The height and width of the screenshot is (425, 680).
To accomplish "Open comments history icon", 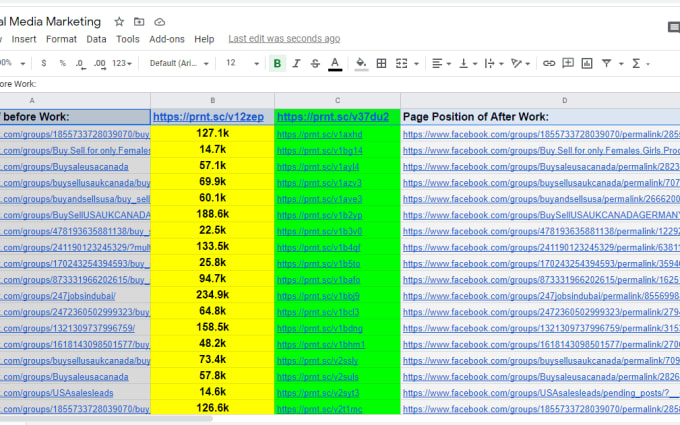I will click(673, 28).
